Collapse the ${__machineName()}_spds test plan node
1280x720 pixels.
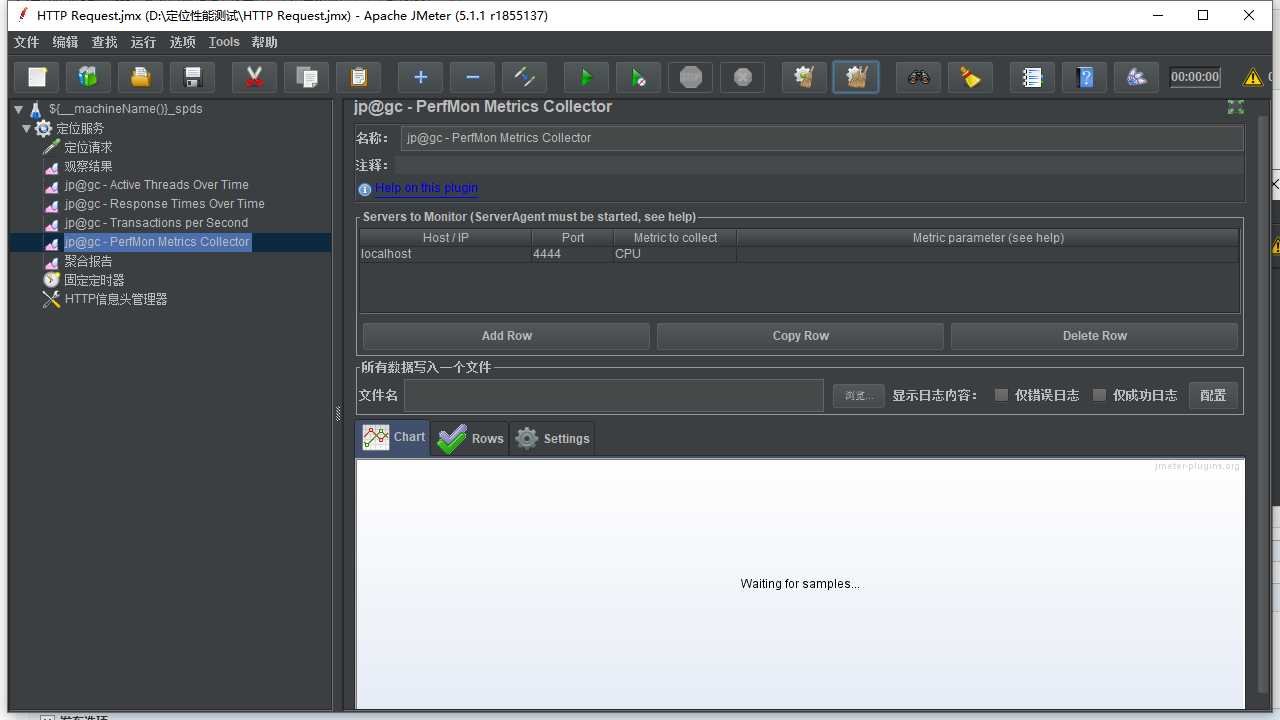19,109
